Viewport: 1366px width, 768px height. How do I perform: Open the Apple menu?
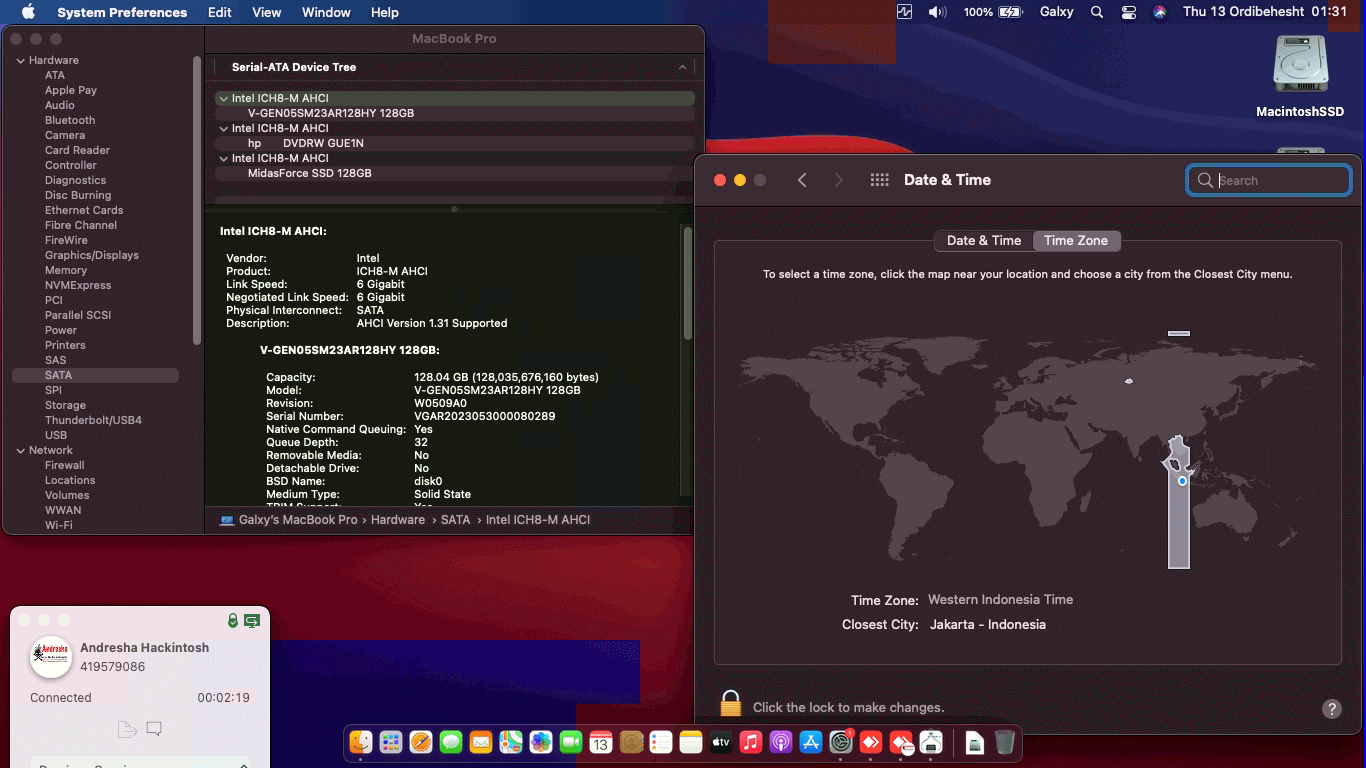point(28,12)
